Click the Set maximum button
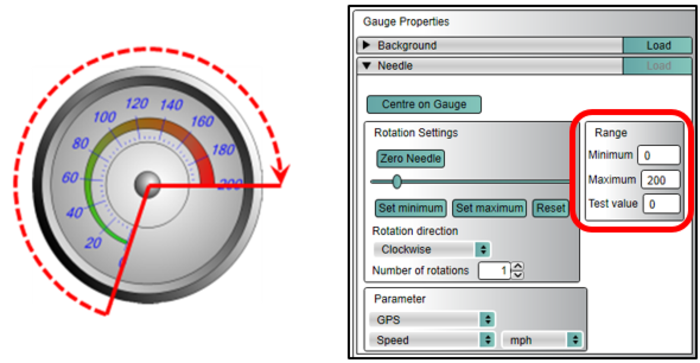The image size is (700, 363). pos(489,208)
